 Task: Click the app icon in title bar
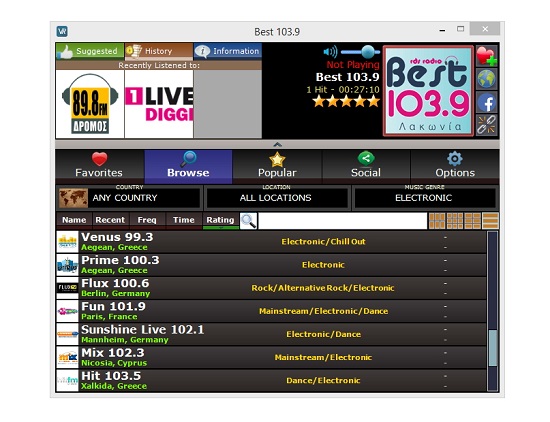pyautogui.click(x=62, y=31)
